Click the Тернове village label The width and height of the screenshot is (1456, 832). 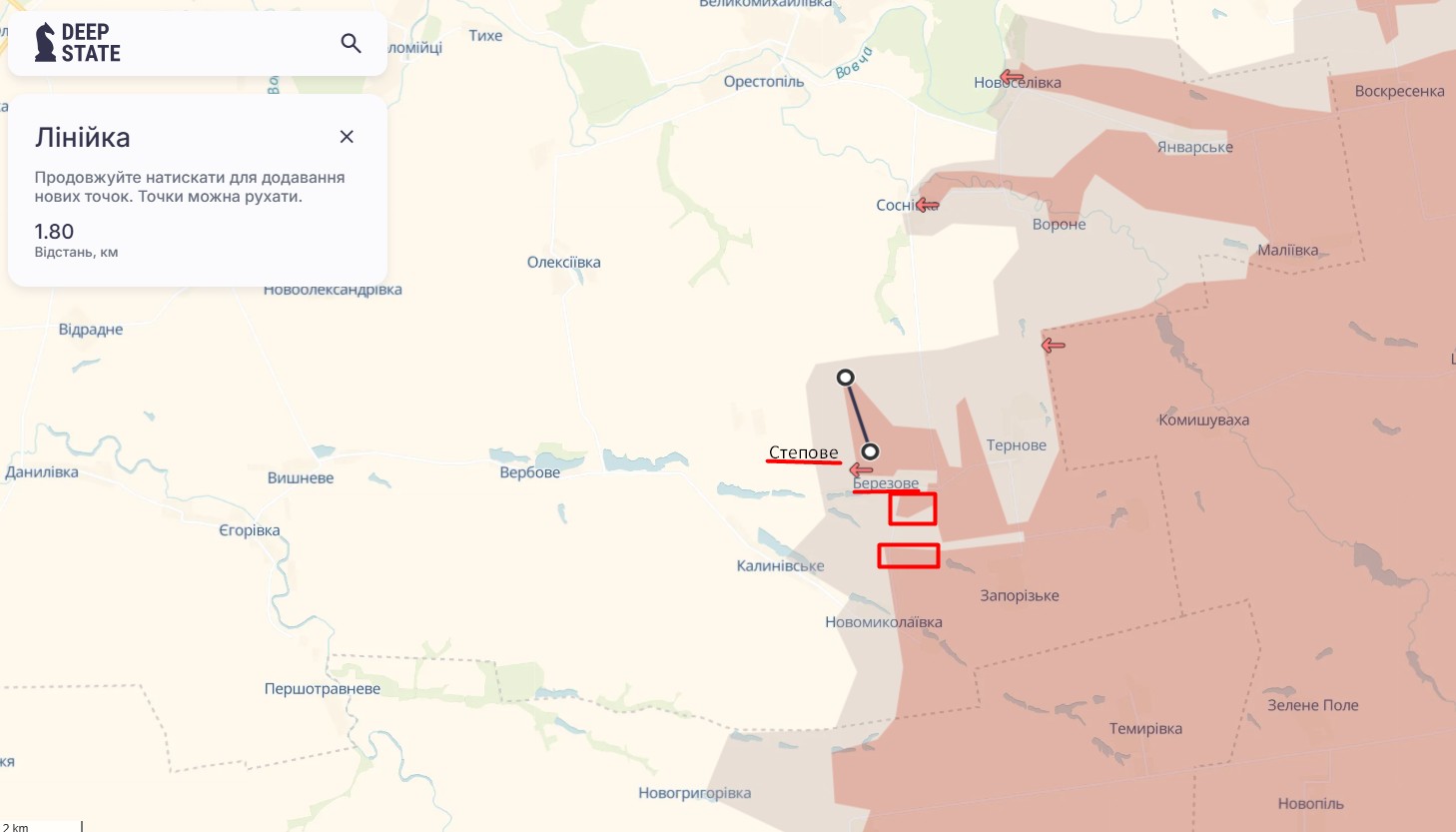1017,445
